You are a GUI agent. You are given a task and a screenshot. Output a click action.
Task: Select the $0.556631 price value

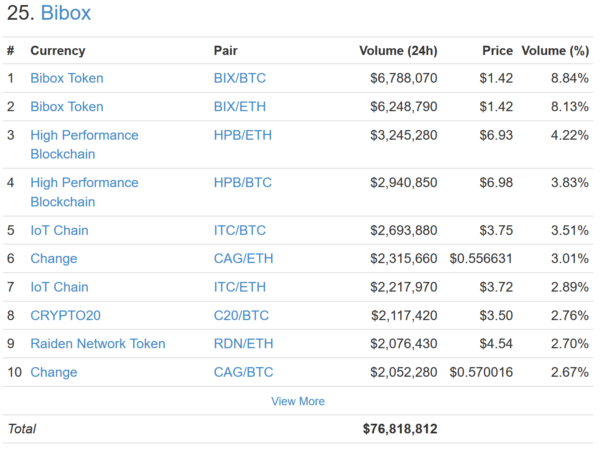[x=481, y=259]
